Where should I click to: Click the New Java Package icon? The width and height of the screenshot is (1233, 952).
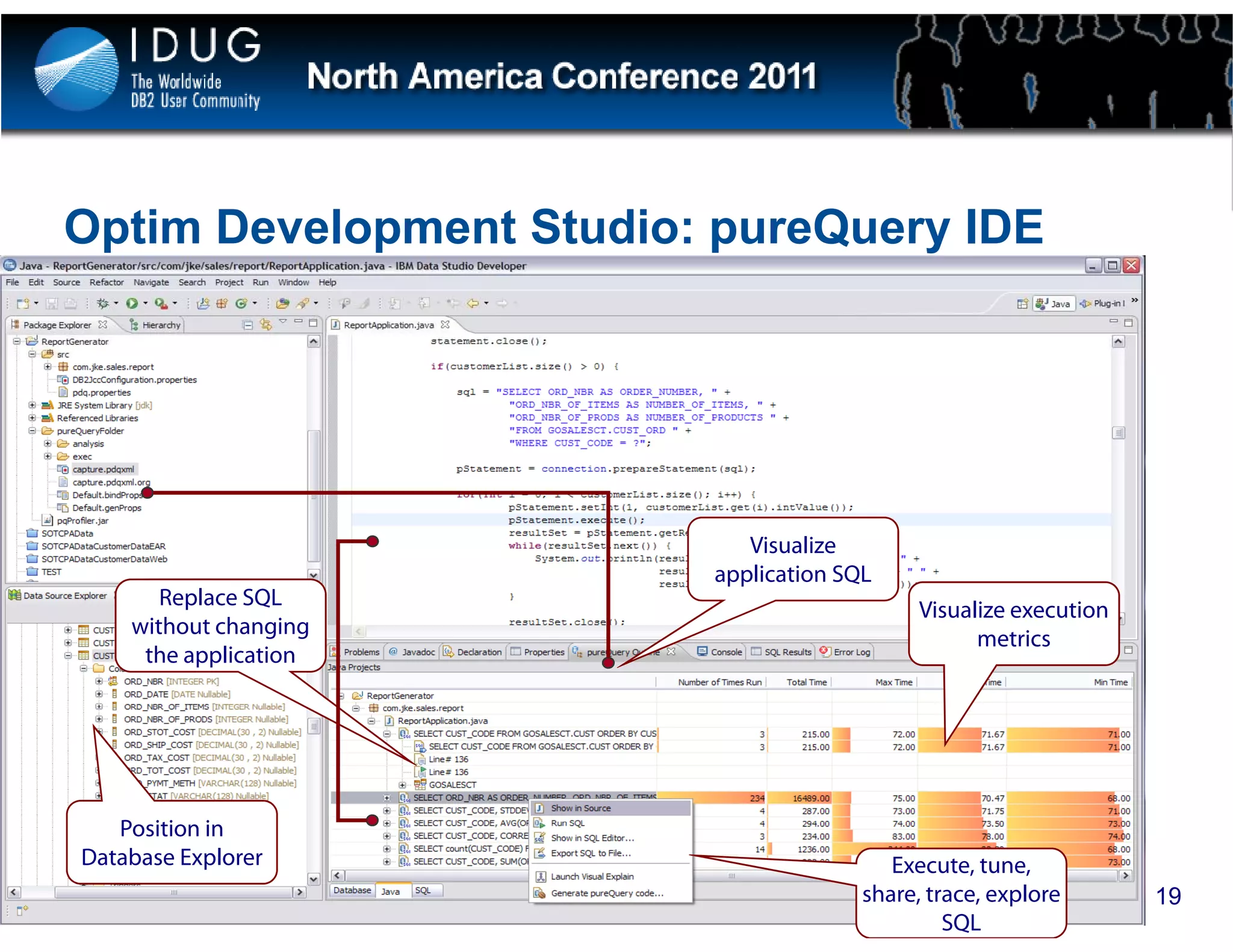point(222,303)
